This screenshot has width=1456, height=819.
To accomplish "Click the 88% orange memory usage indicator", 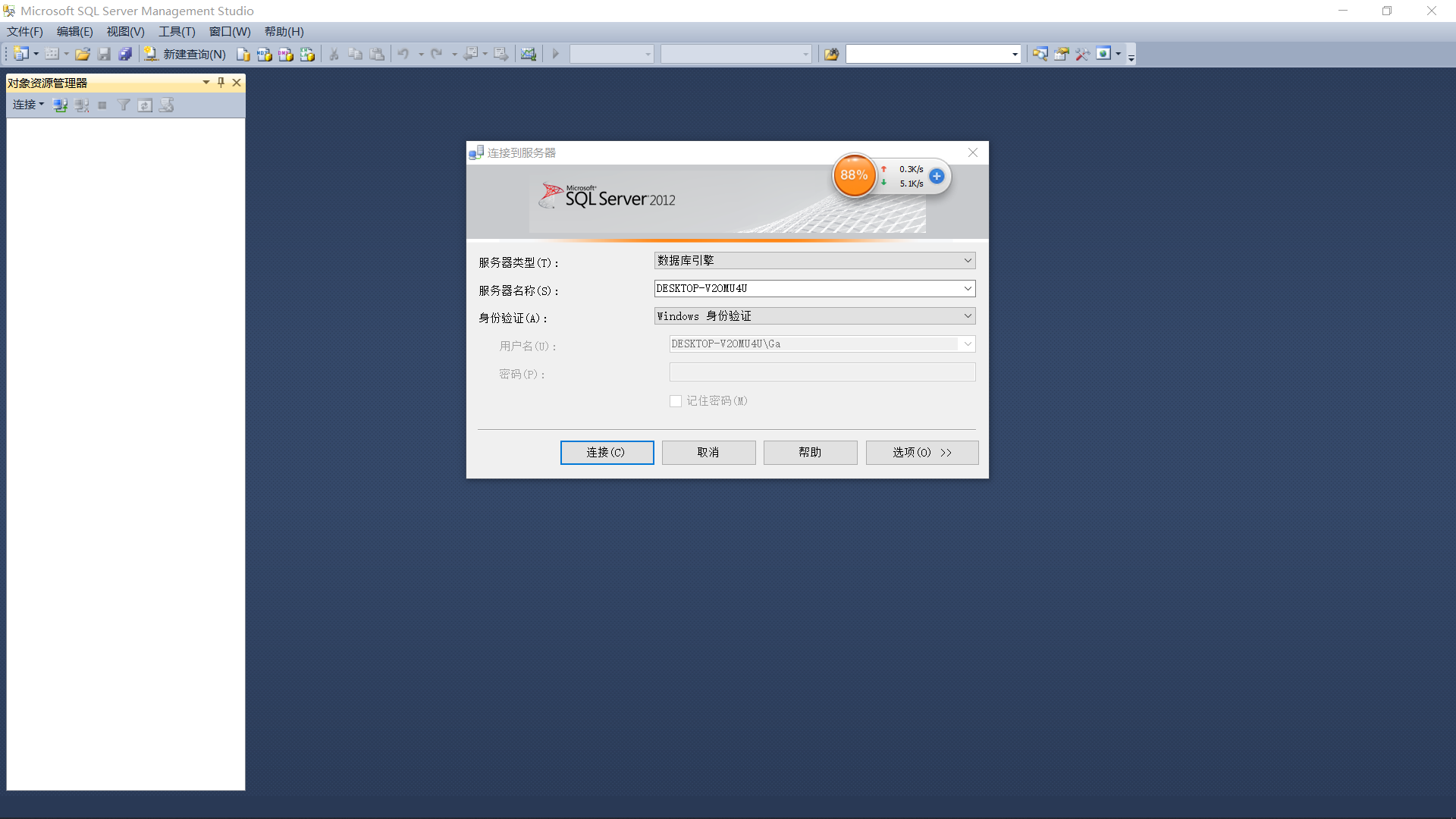I will click(854, 175).
